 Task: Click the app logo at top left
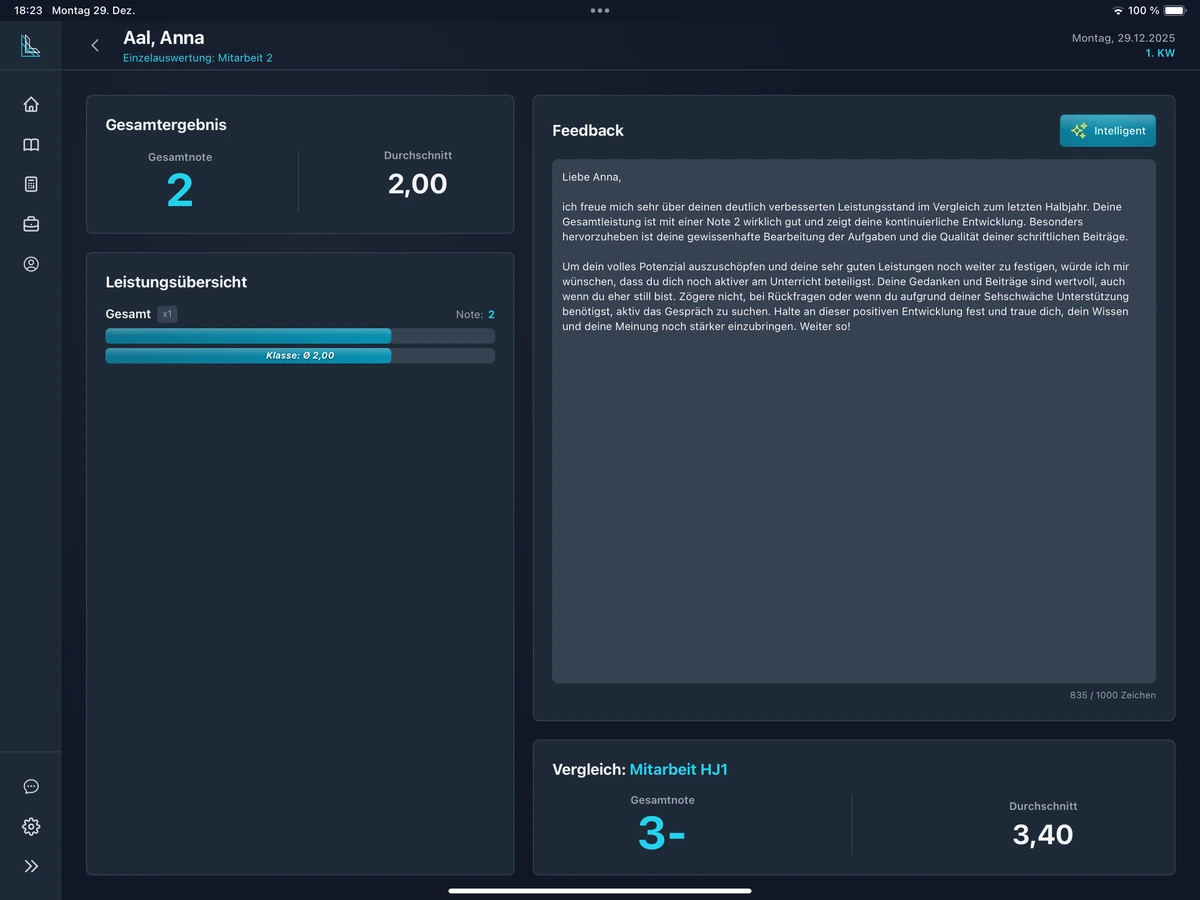[x=30, y=46]
